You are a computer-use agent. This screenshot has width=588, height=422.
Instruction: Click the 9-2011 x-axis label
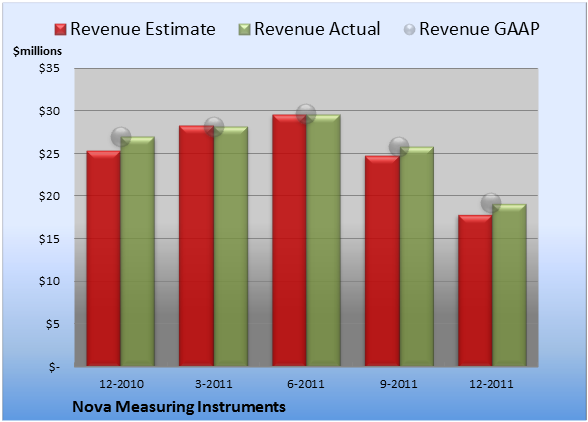(399, 384)
